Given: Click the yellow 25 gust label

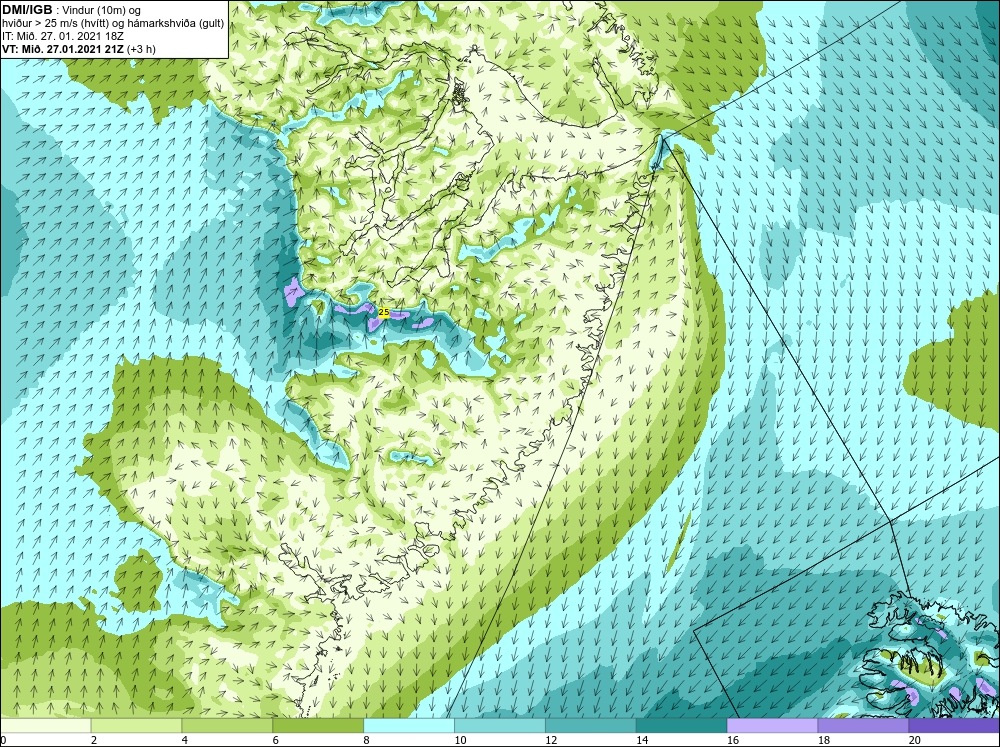Looking at the screenshot, I should point(384,312).
